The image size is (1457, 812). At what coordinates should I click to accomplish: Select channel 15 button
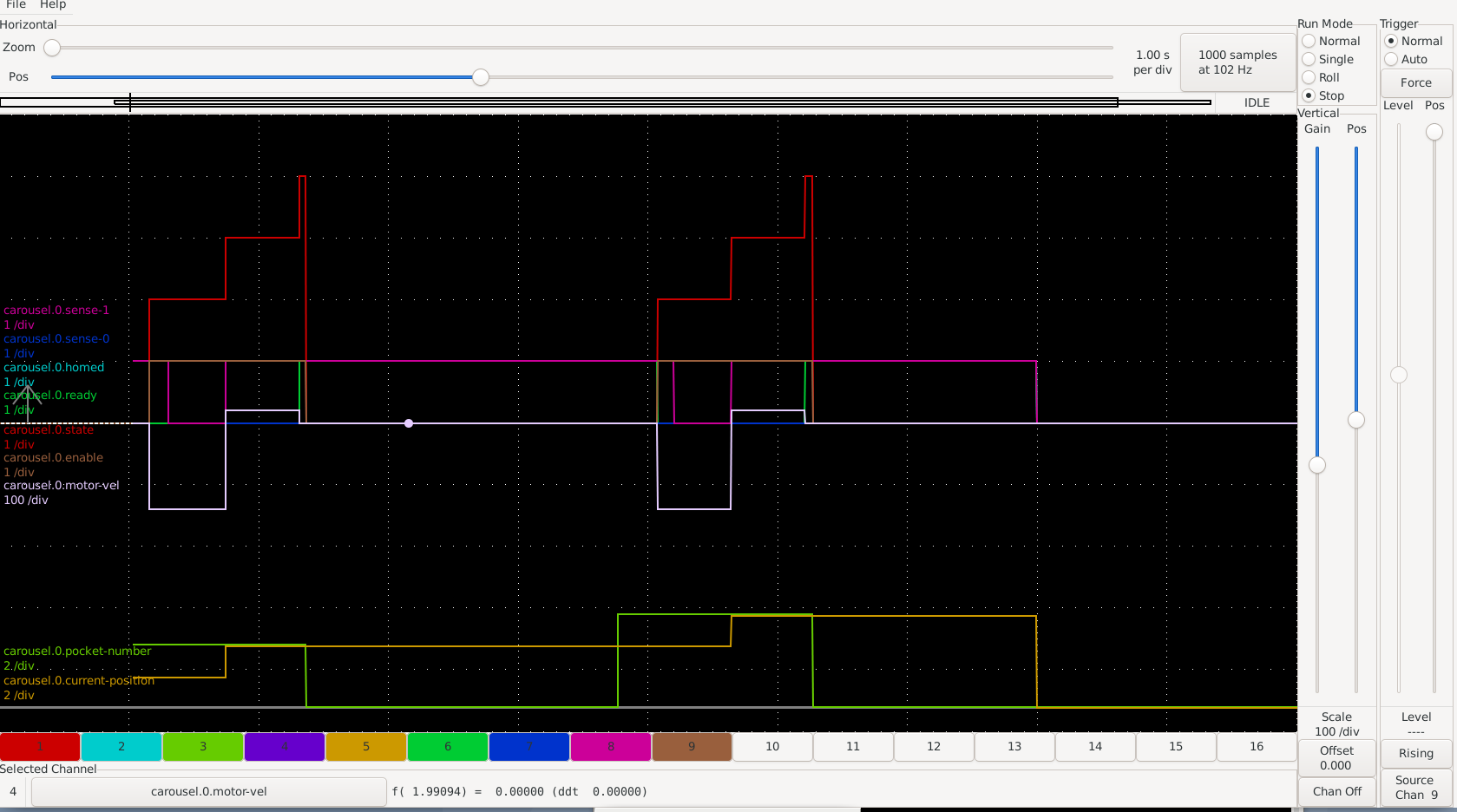[1176, 746]
